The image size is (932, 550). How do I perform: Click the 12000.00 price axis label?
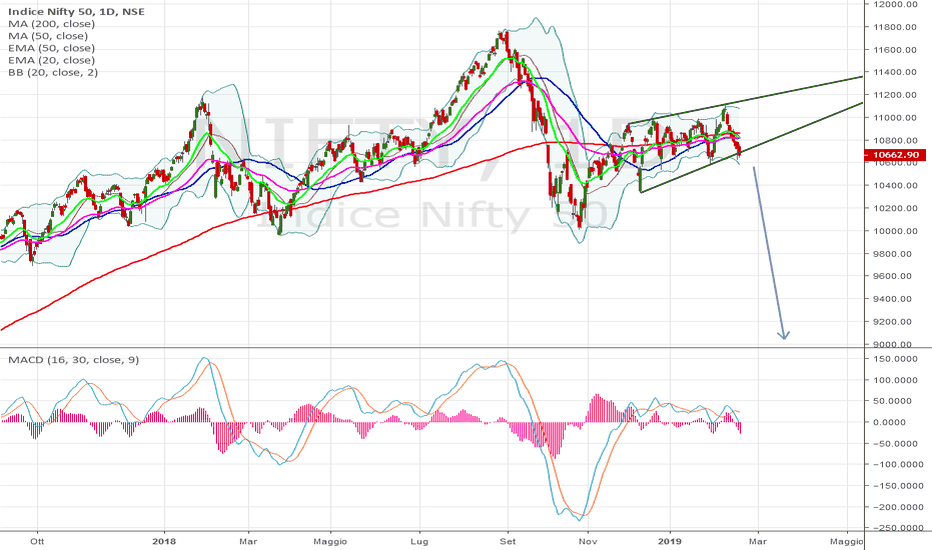[x=895, y=4]
